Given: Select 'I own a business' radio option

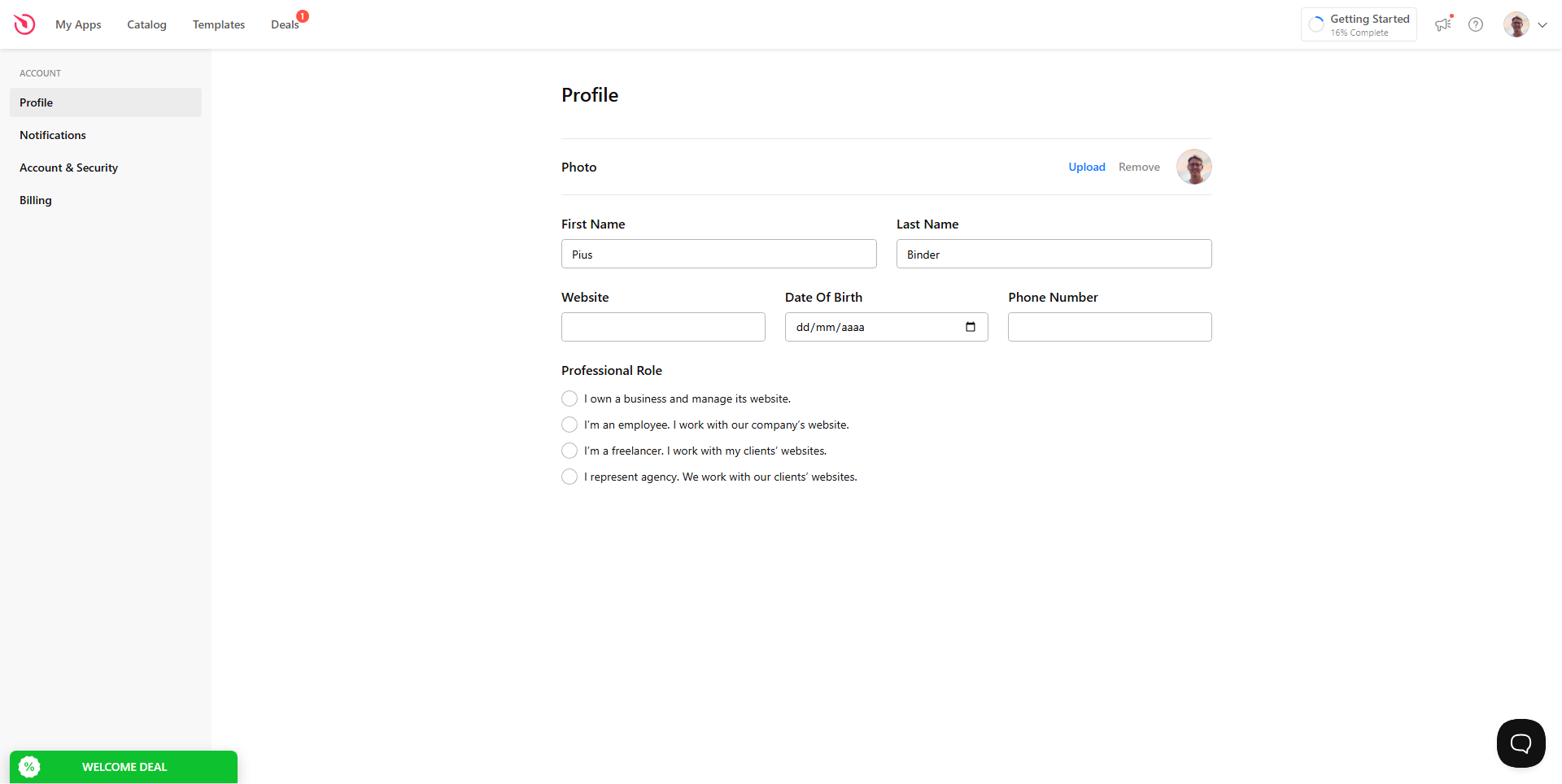Looking at the screenshot, I should (x=569, y=399).
